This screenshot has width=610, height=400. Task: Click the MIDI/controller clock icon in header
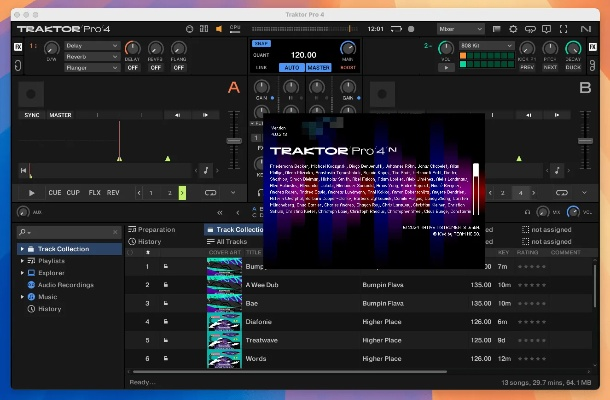click(189, 29)
